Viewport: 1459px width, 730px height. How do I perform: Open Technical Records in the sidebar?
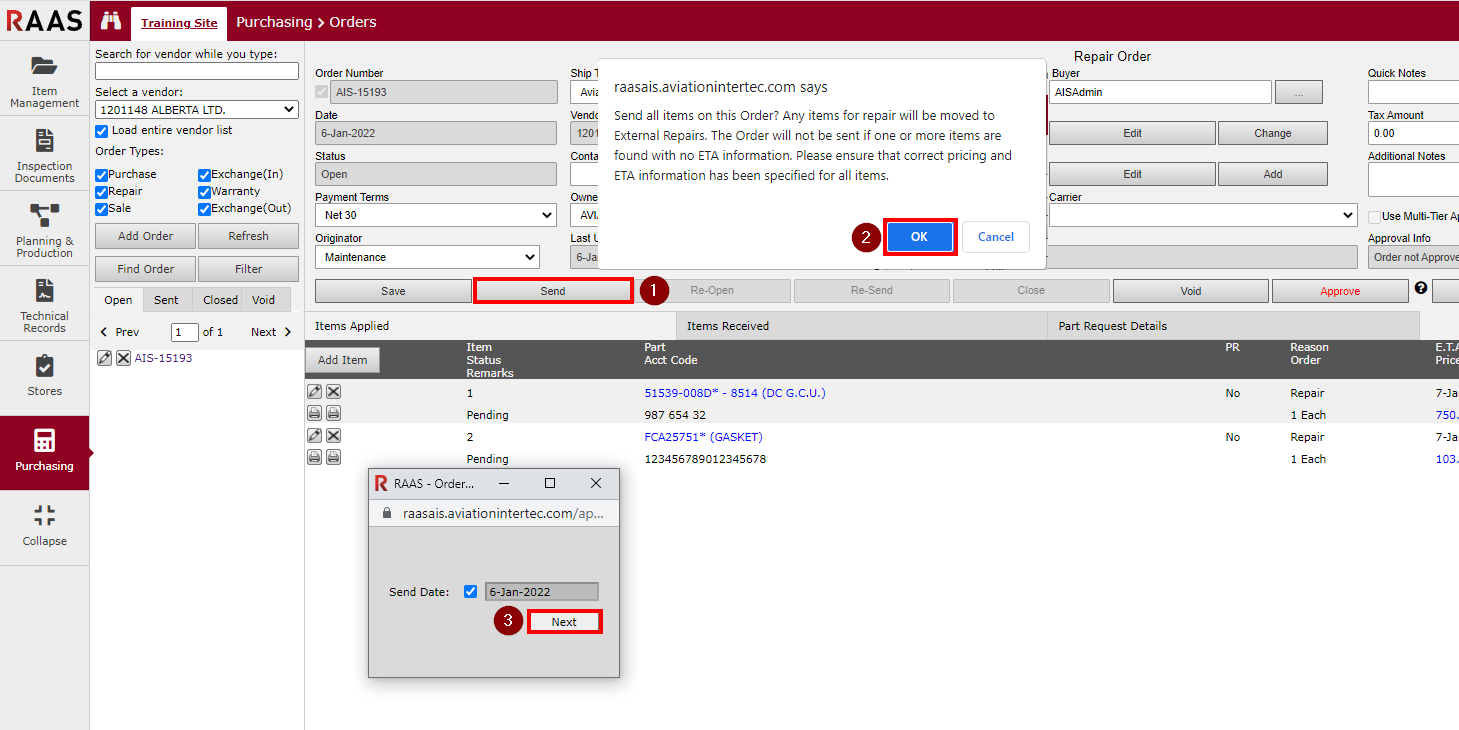point(44,304)
